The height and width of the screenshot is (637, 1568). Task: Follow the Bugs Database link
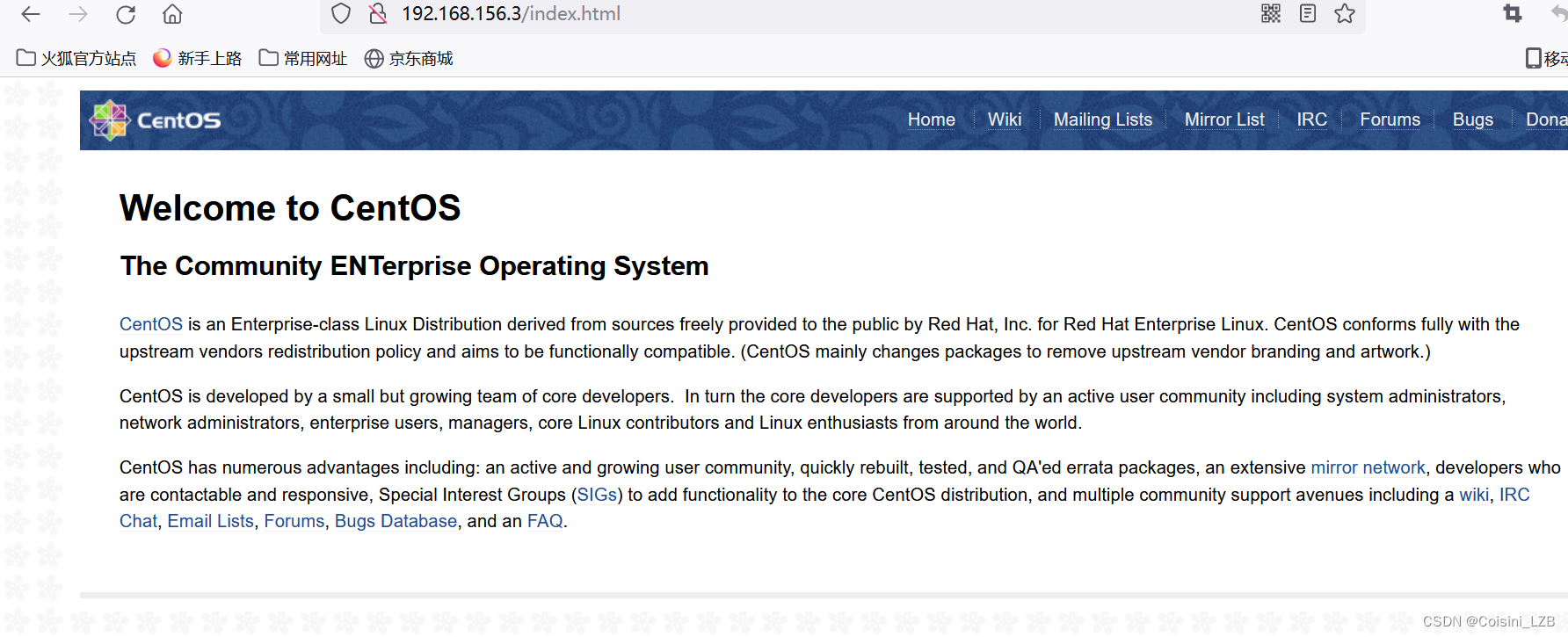pyautogui.click(x=396, y=521)
